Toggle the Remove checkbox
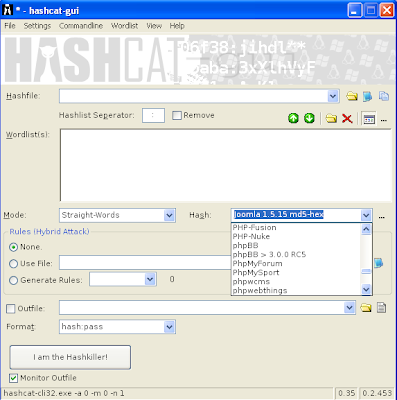 coord(177,115)
